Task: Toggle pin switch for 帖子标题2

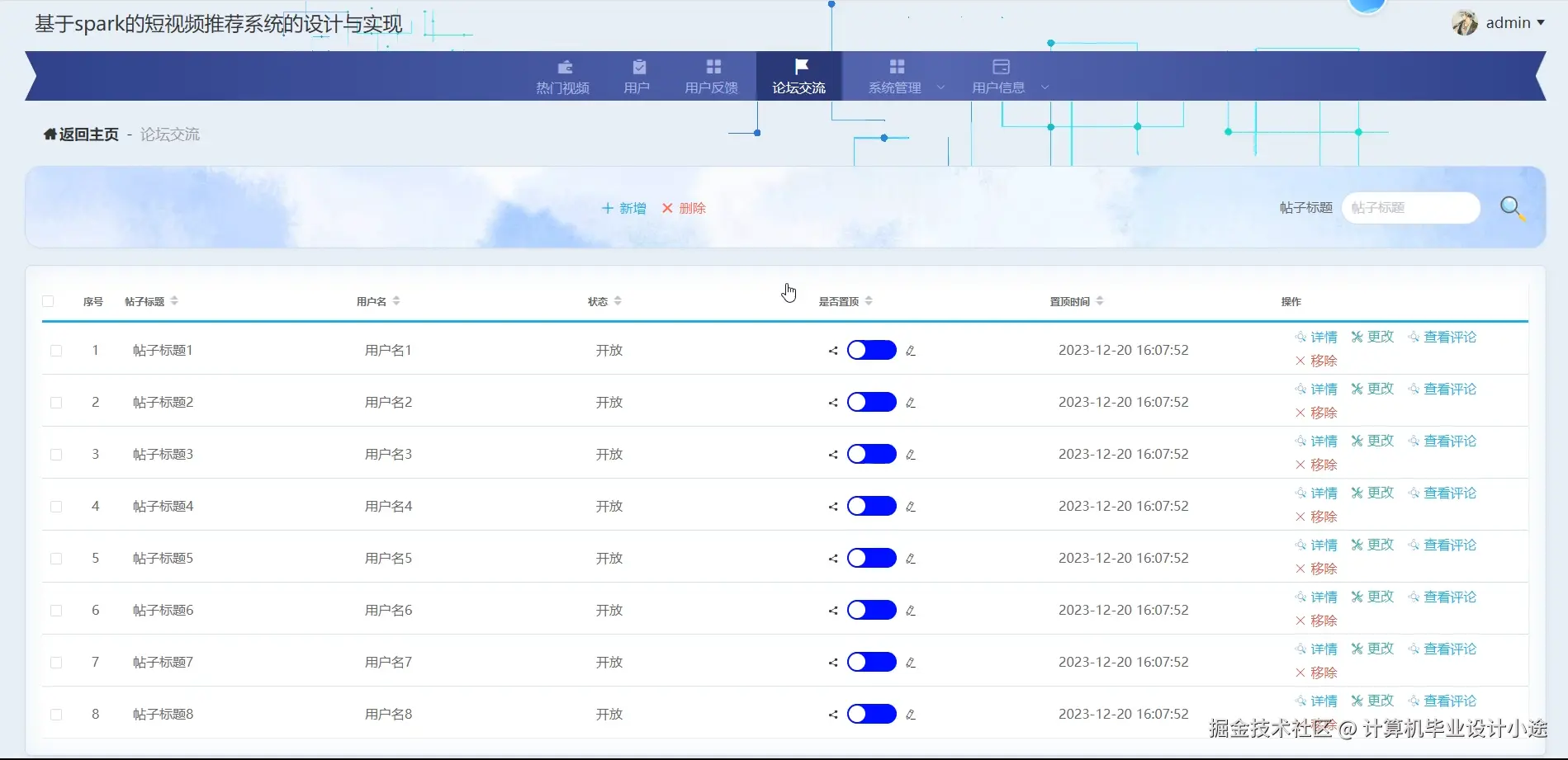Action: click(x=872, y=402)
